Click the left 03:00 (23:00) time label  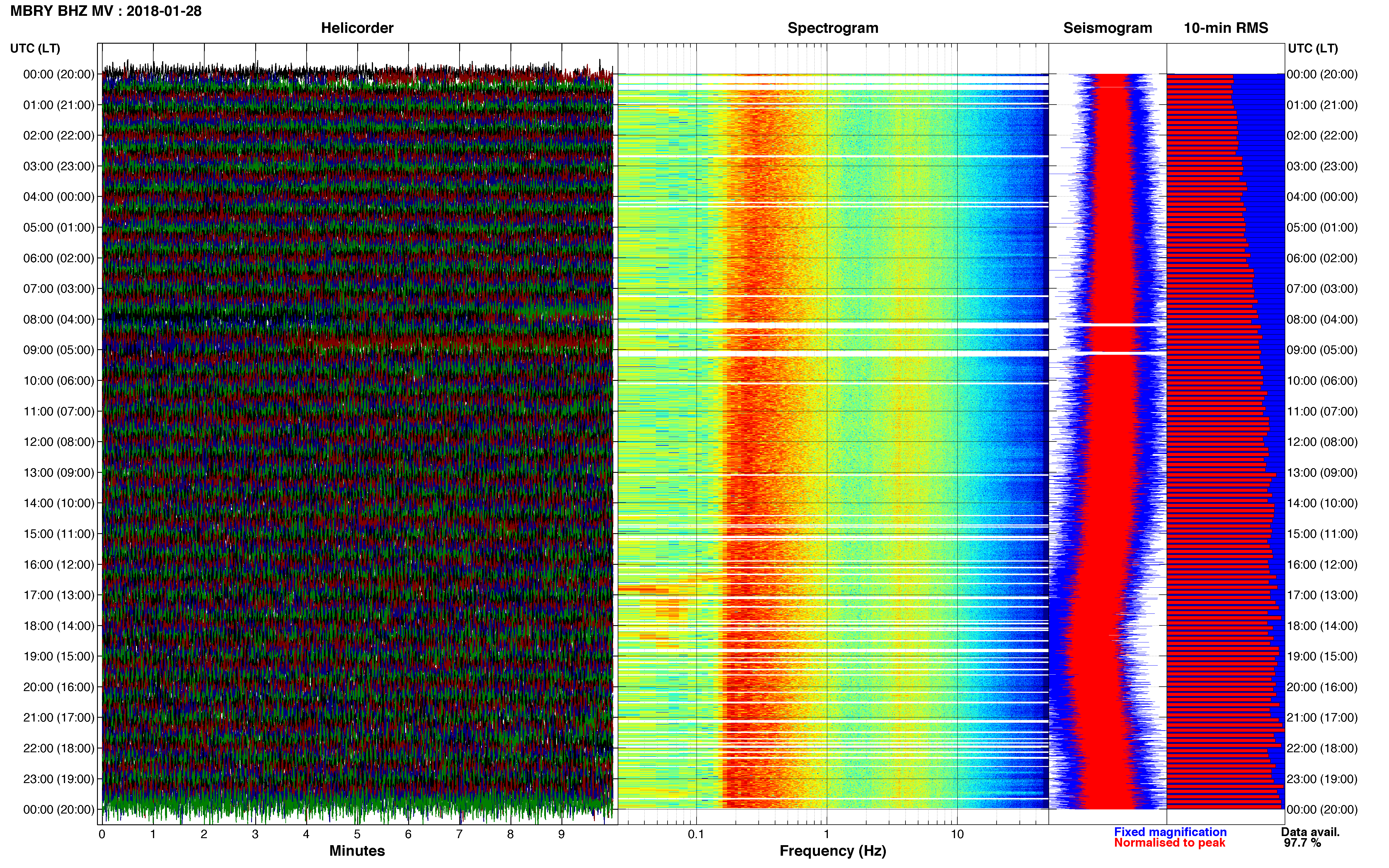[x=59, y=166]
